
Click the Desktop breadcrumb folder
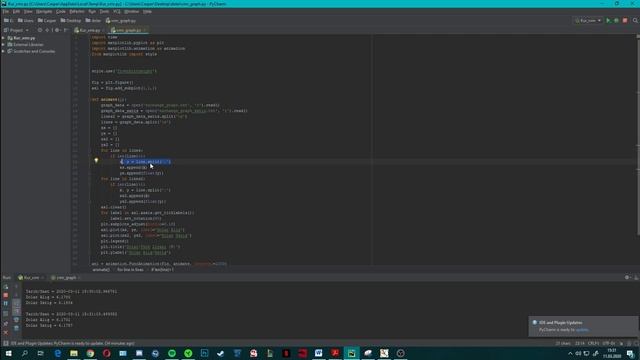coord(71,20)
